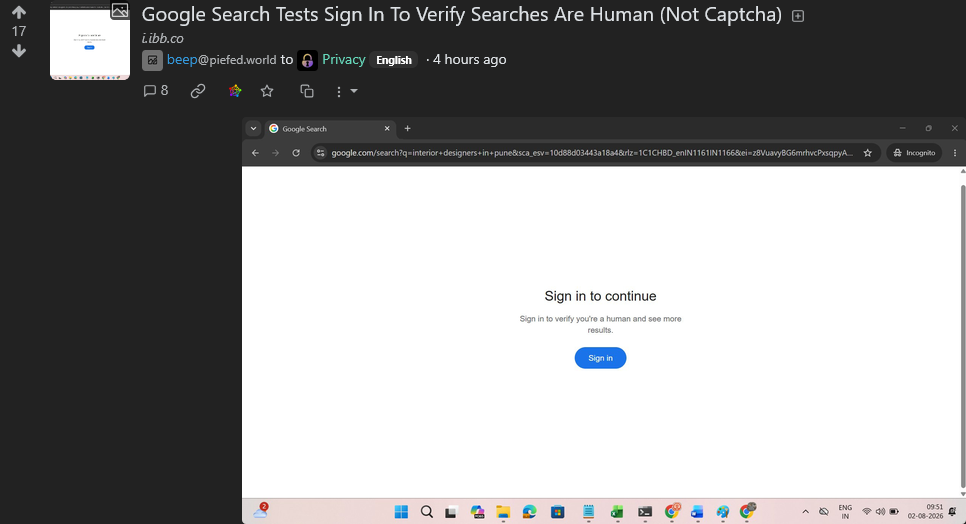Open the 8 comments on the post

156,91
